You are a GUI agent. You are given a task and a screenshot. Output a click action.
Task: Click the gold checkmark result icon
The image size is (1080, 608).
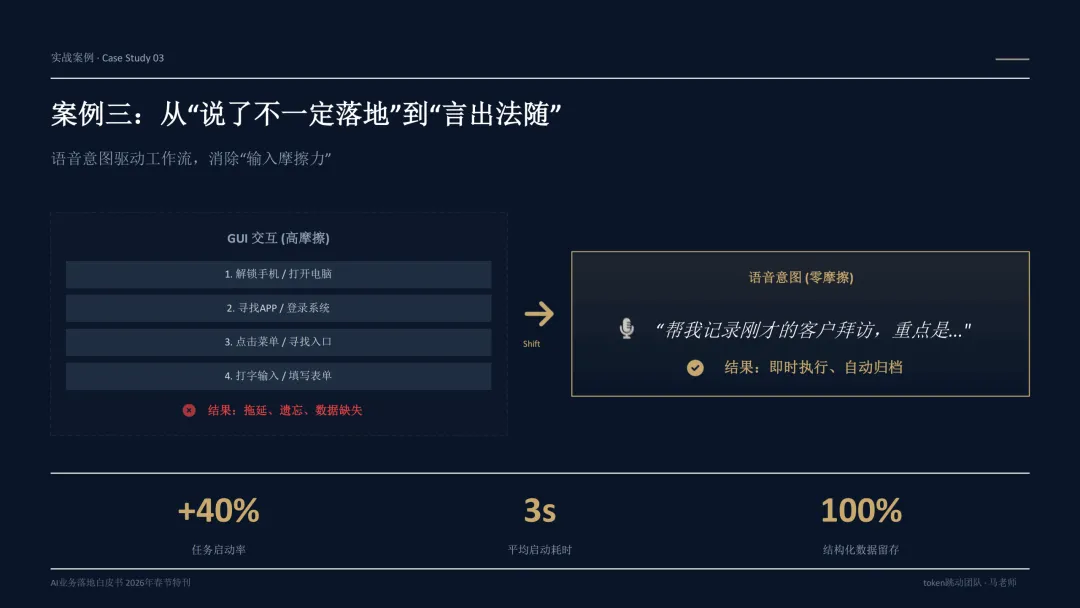(695, 368)
